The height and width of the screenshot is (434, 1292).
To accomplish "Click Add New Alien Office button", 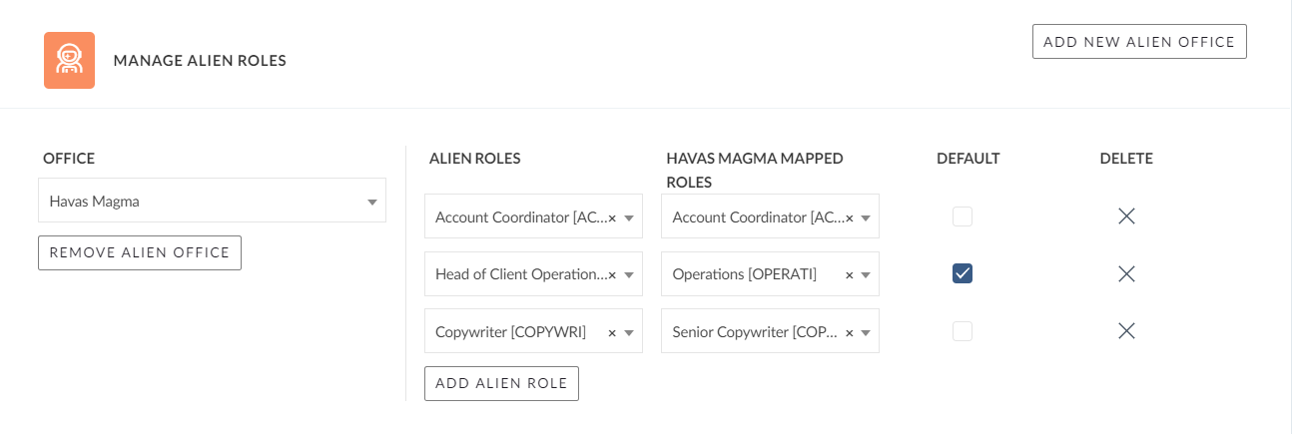I will [1139, 42].
